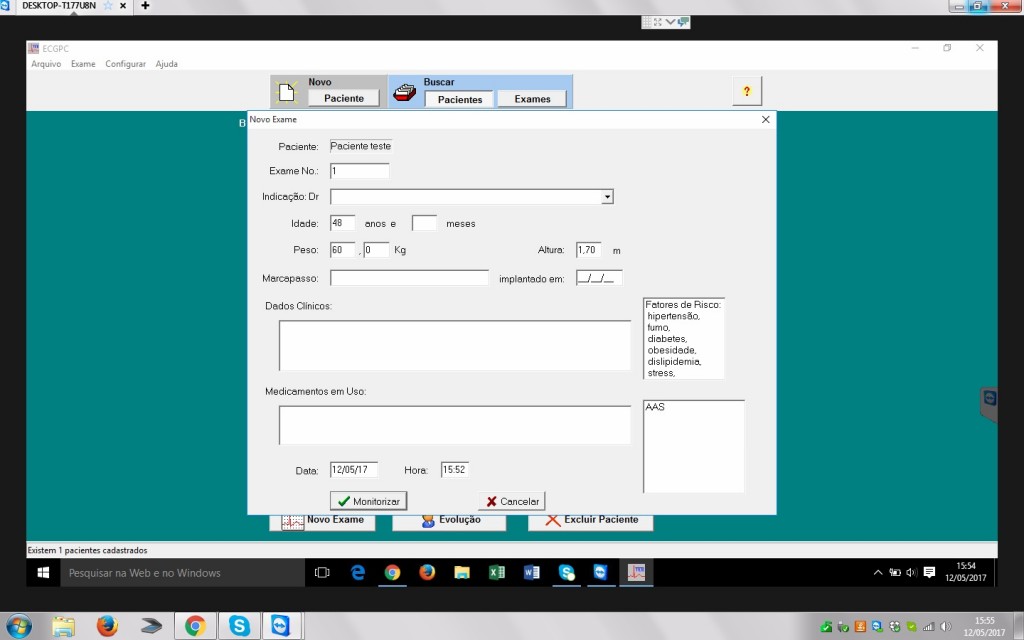Click the Buscar Pacientes button
The image size is (1024, 640).
pyautogui.click(x=460, y=99)
